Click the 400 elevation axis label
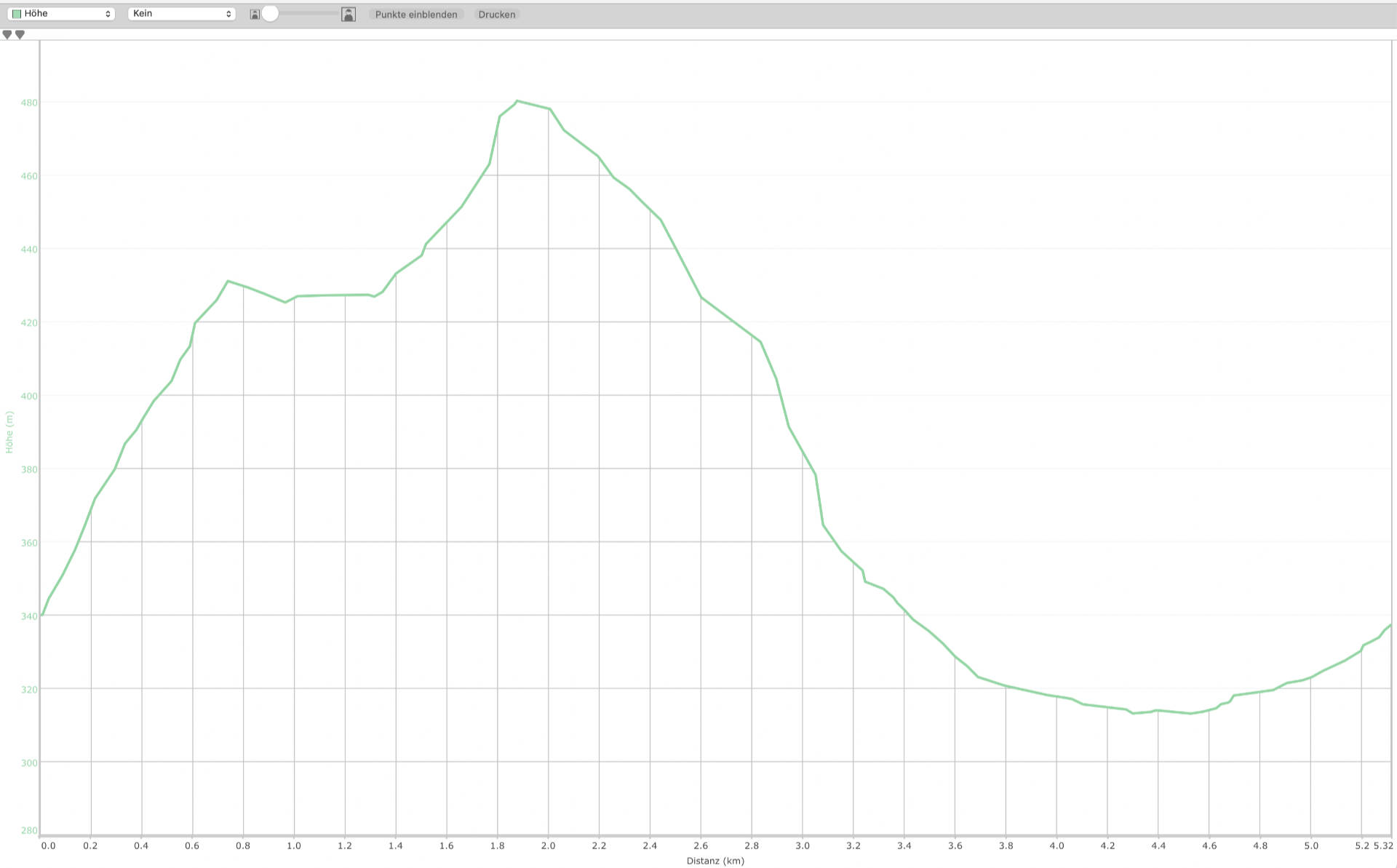Image resolution: width=1397 pixels, height=868 pixels. [x=29, y=397]
